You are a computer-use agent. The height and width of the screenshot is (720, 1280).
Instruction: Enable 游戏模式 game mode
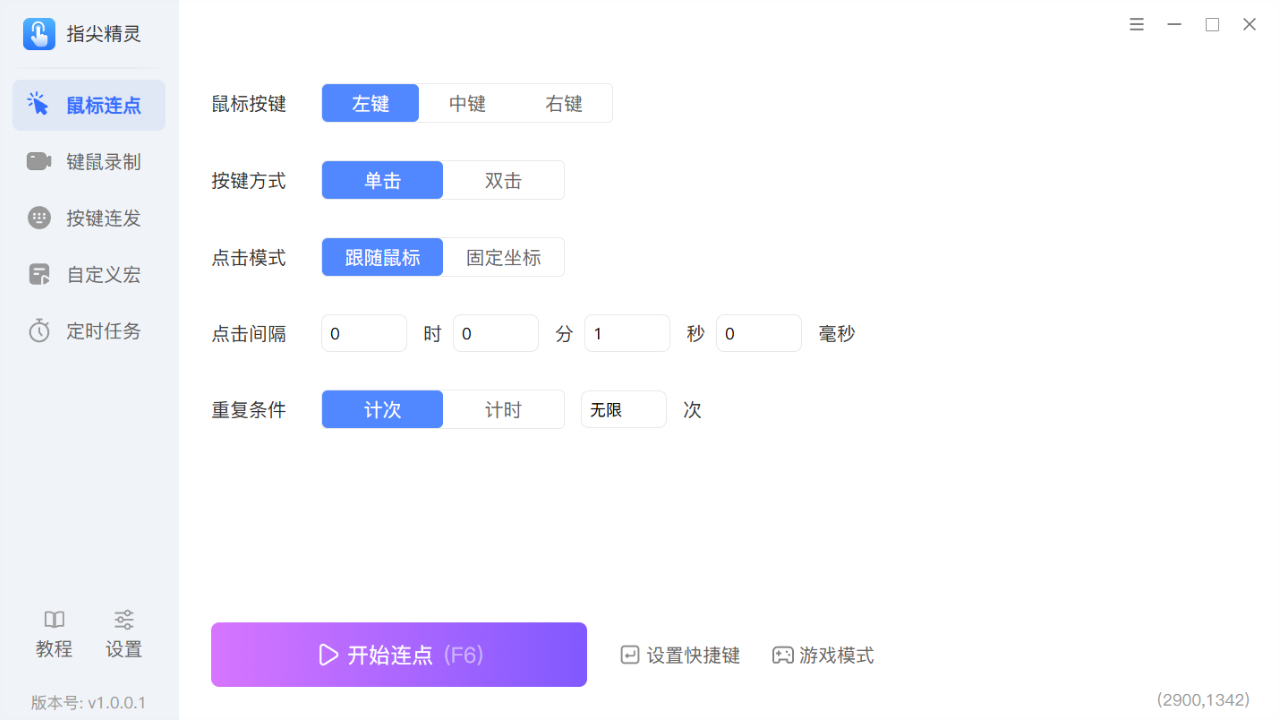point(823,655)
